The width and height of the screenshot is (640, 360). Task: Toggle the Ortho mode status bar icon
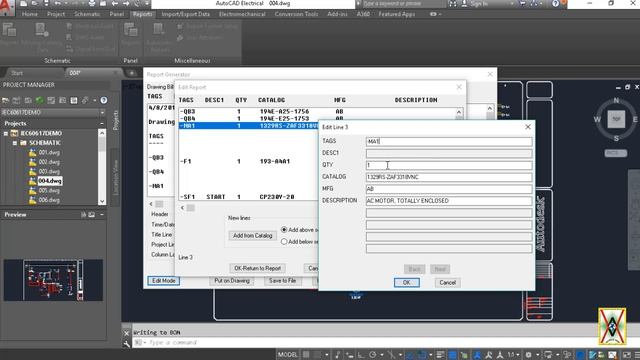pyautogui.click(x=361, y=355)
